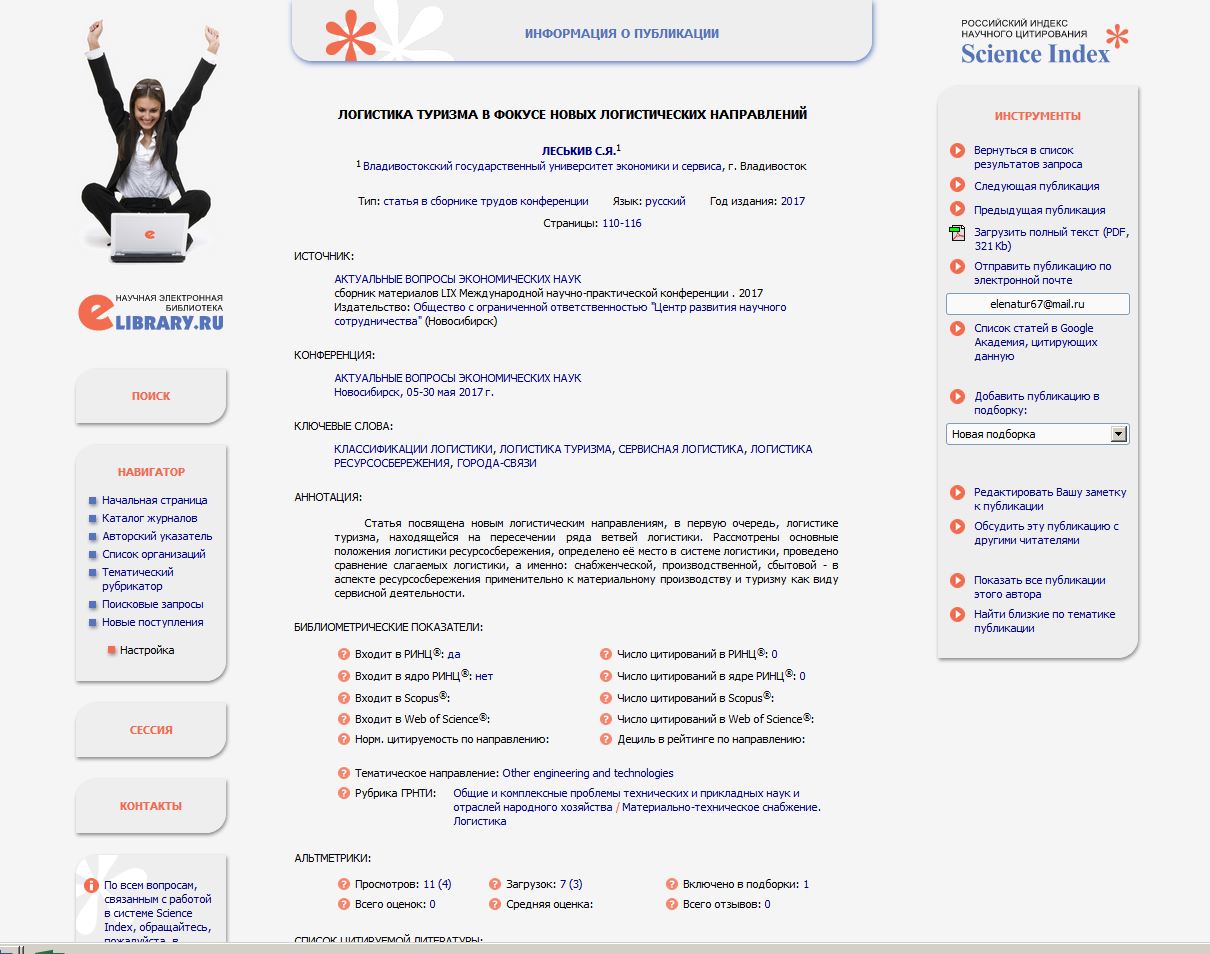
Task: Open the НАВИГАТОР menu section
Action: pos(151,472)
